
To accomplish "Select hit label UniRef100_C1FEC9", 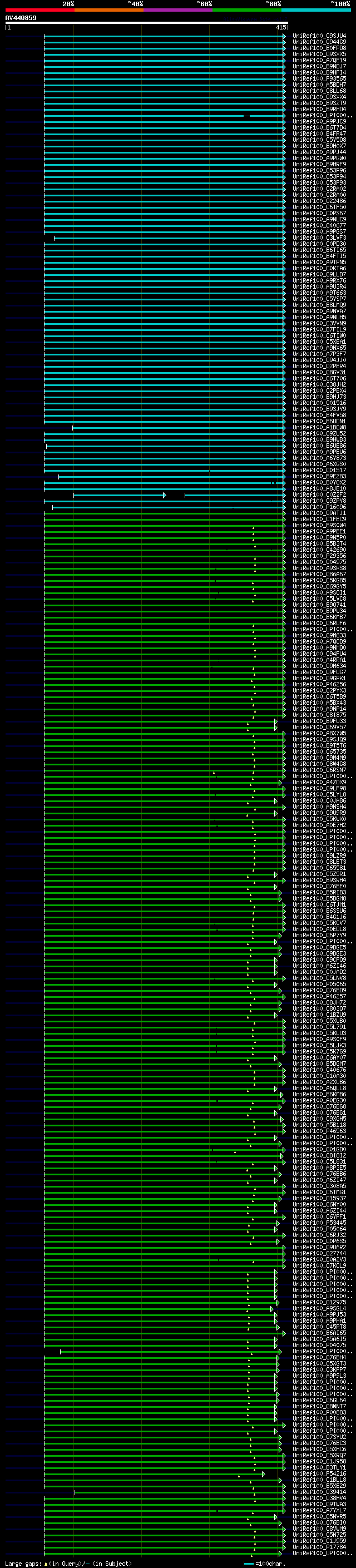I will pos(319,519).
